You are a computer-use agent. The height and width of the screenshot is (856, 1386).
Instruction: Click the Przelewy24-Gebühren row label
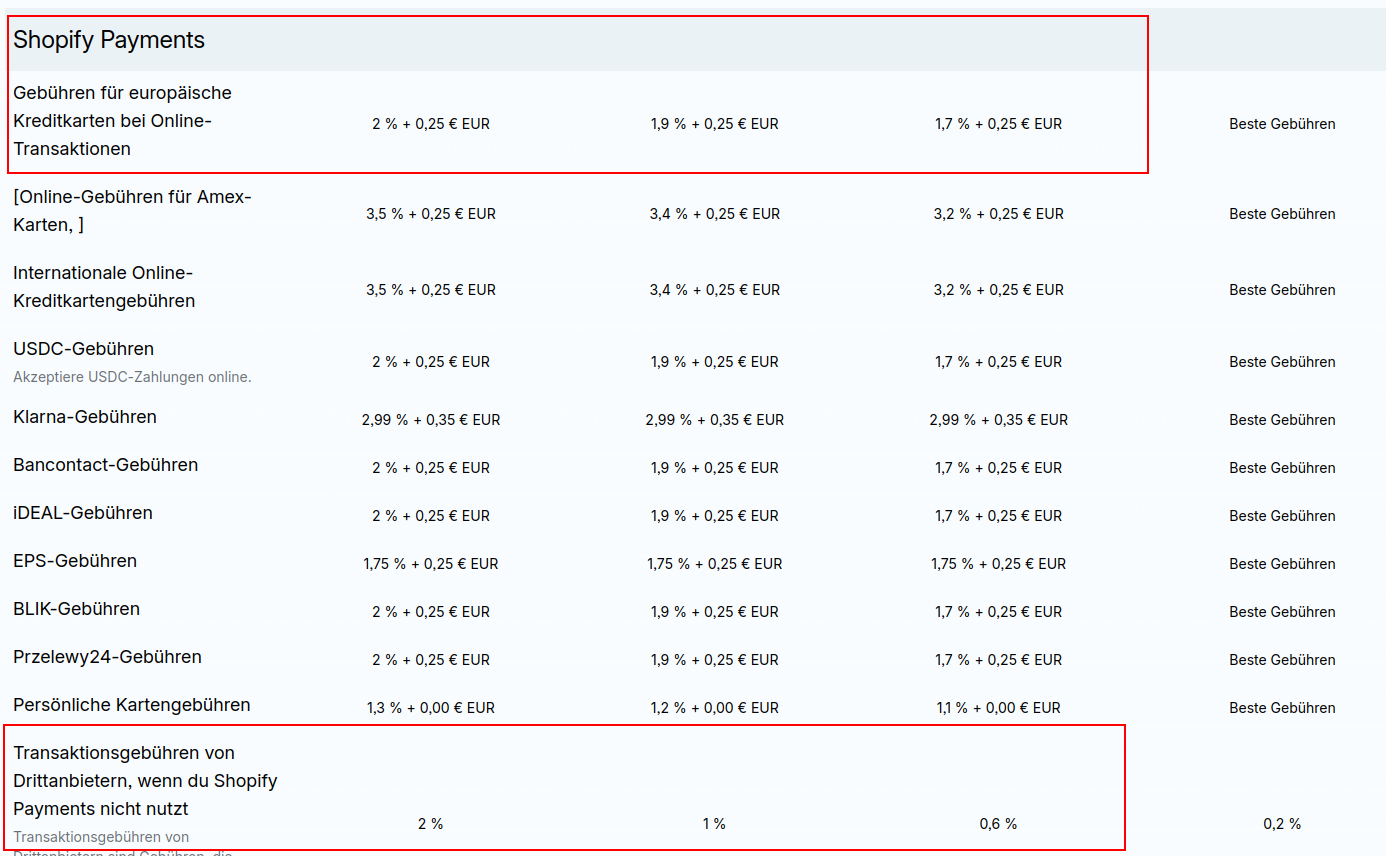click(x=107, y=657)
